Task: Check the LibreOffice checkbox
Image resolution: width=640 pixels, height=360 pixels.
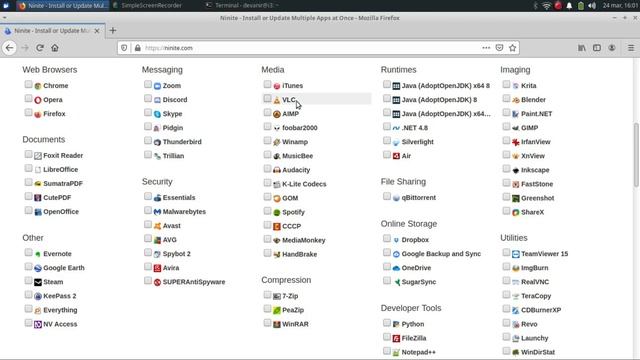Action: [28, 168]
